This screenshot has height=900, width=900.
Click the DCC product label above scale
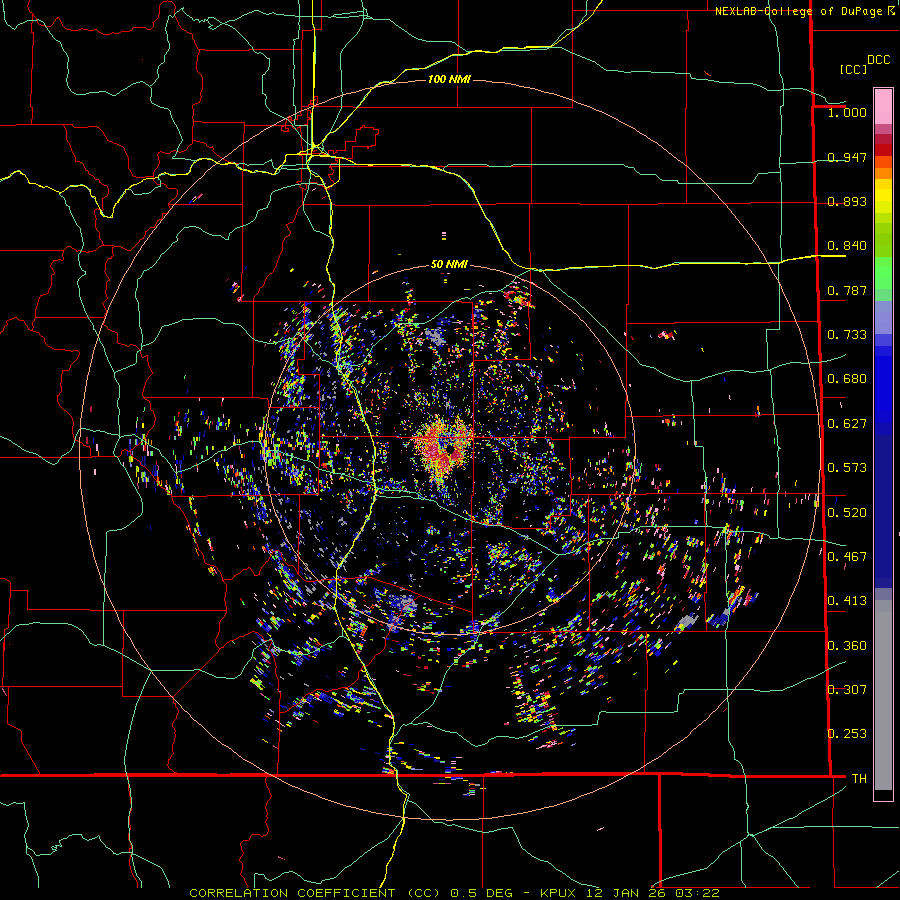(878, 60)
